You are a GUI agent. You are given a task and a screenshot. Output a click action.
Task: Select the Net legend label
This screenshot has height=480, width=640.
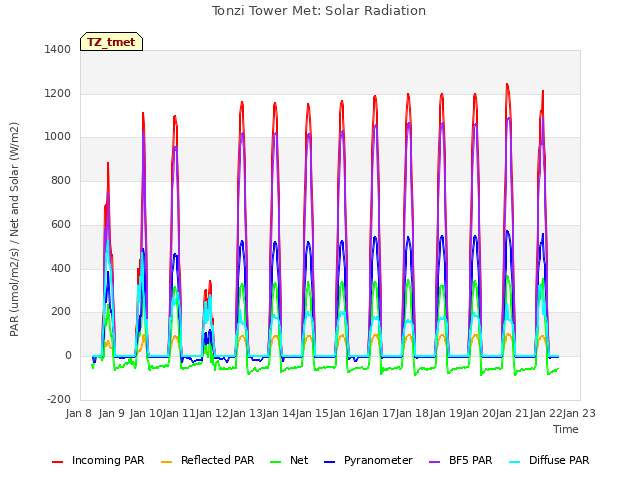tap(299, 460)
